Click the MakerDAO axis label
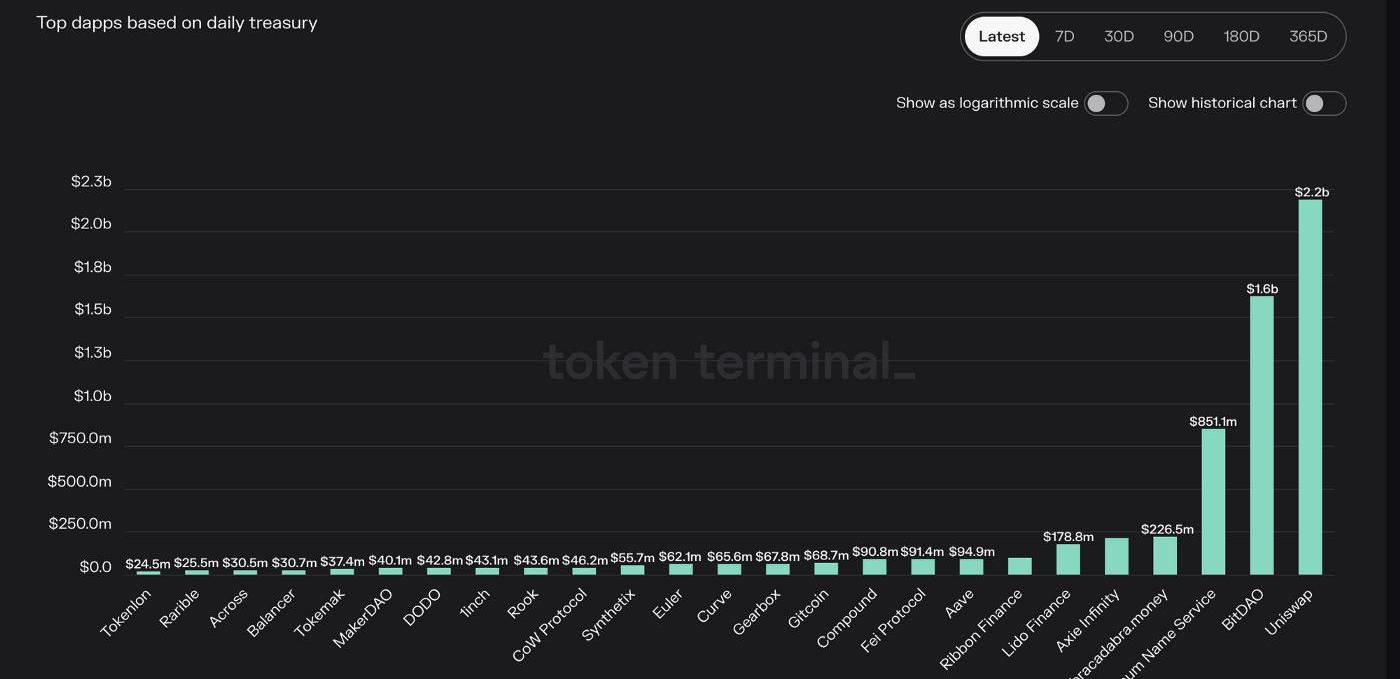Screen dimensions: 1400x679 [x=364, y=617]
